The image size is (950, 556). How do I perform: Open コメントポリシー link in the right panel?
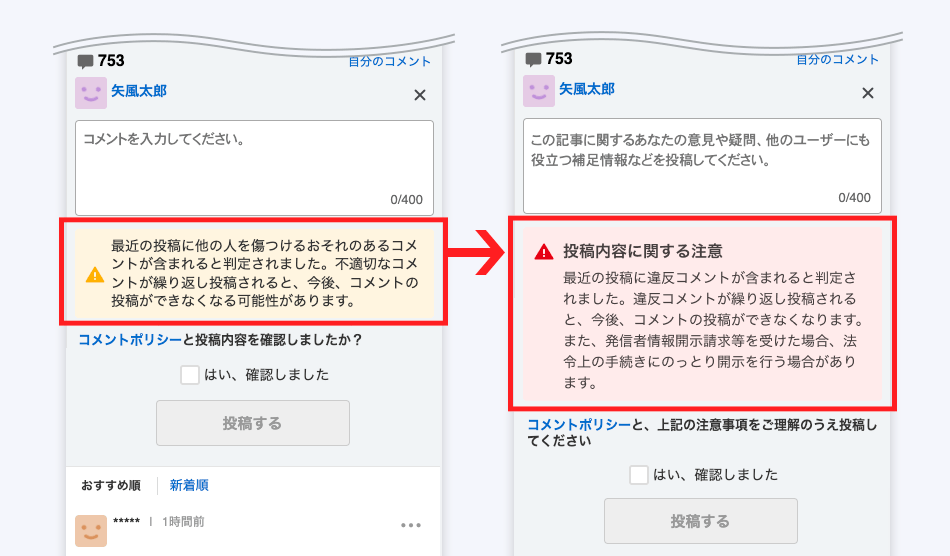[579, 425]
